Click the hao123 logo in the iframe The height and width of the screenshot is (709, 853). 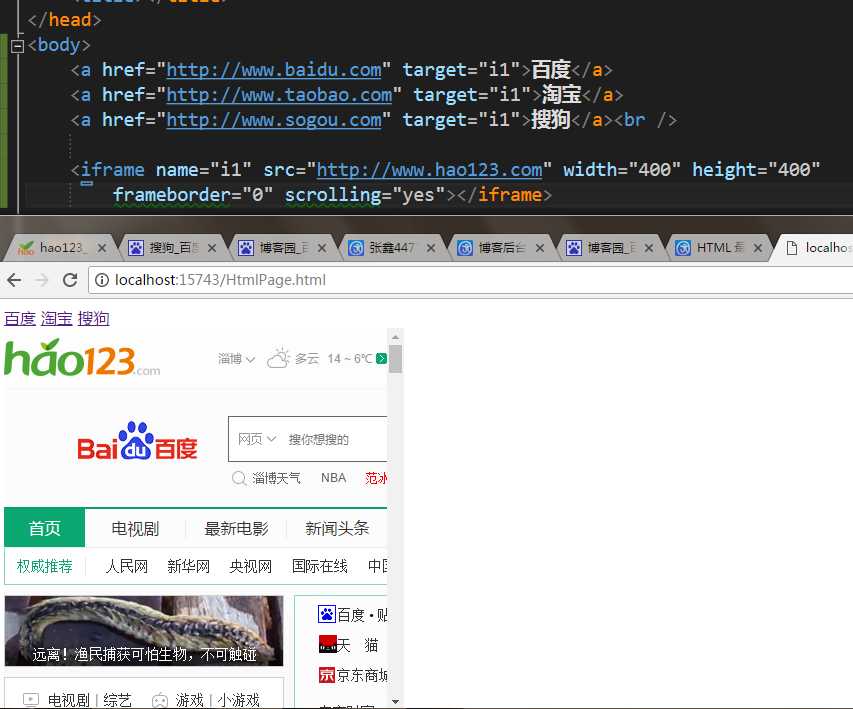82,358
